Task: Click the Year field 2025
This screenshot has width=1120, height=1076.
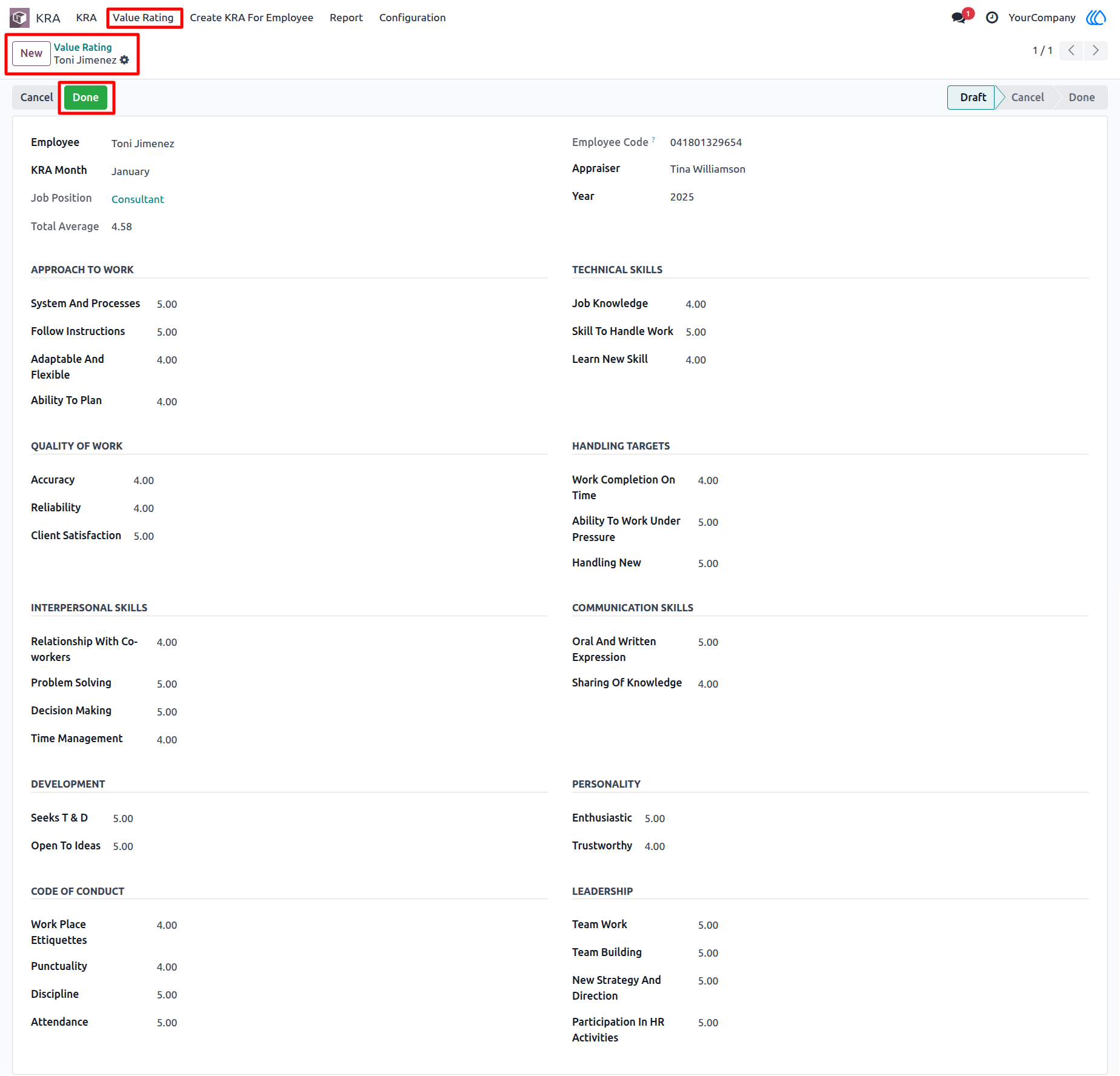Action: (682, 197)
